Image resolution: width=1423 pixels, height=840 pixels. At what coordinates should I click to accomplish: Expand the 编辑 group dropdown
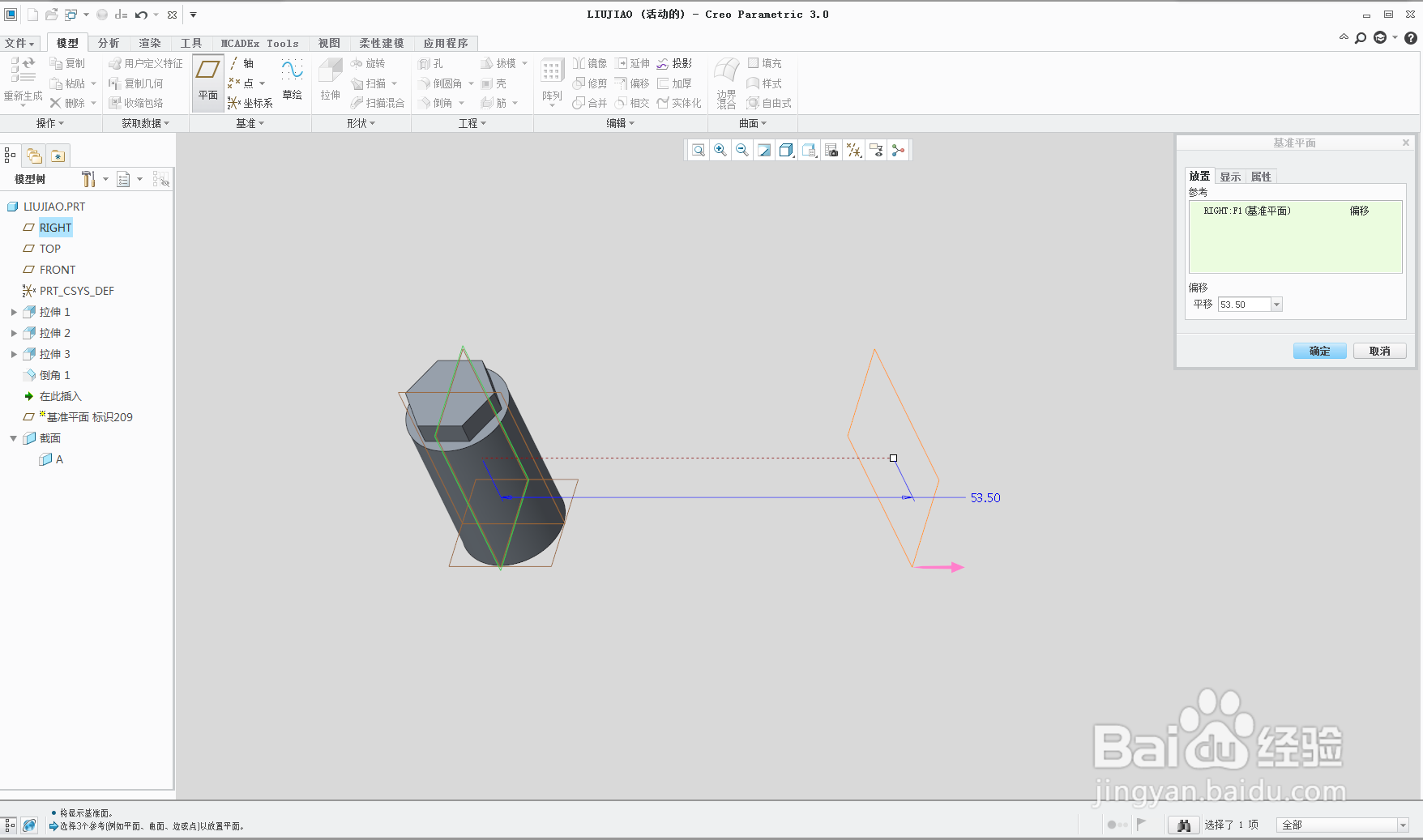pyautogui.click(x=621, y=123)
